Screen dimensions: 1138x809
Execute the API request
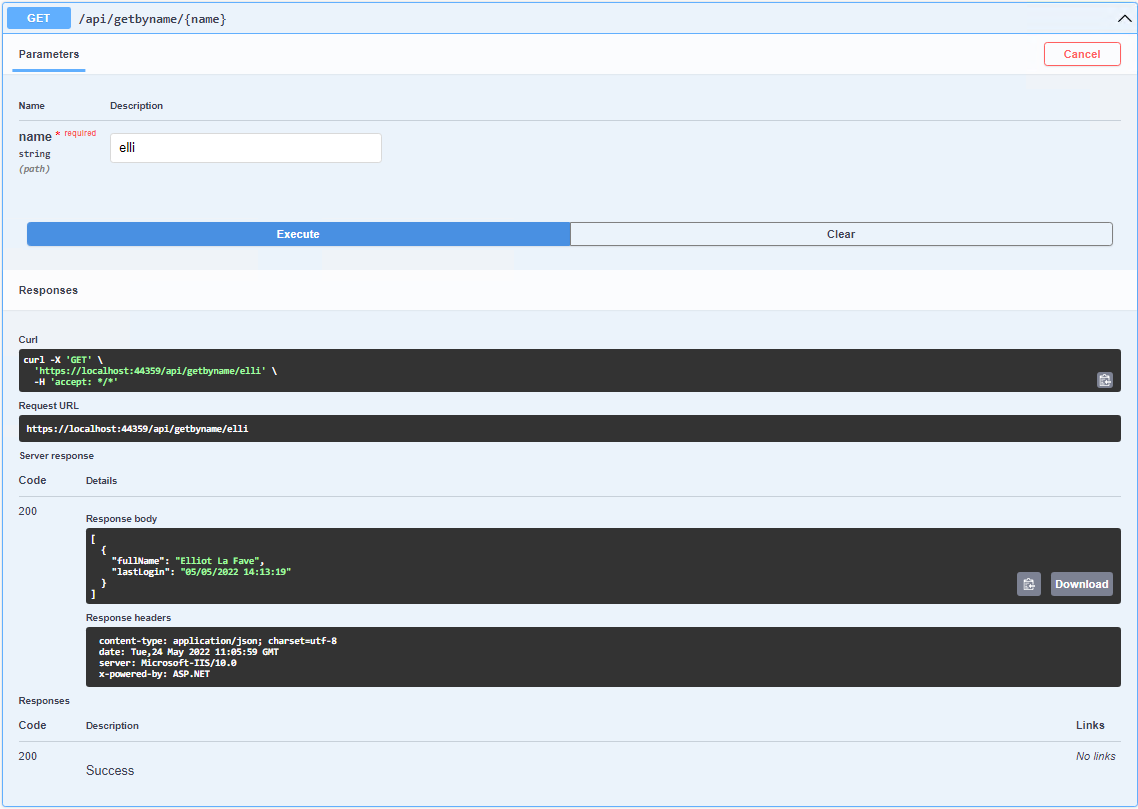298,234
